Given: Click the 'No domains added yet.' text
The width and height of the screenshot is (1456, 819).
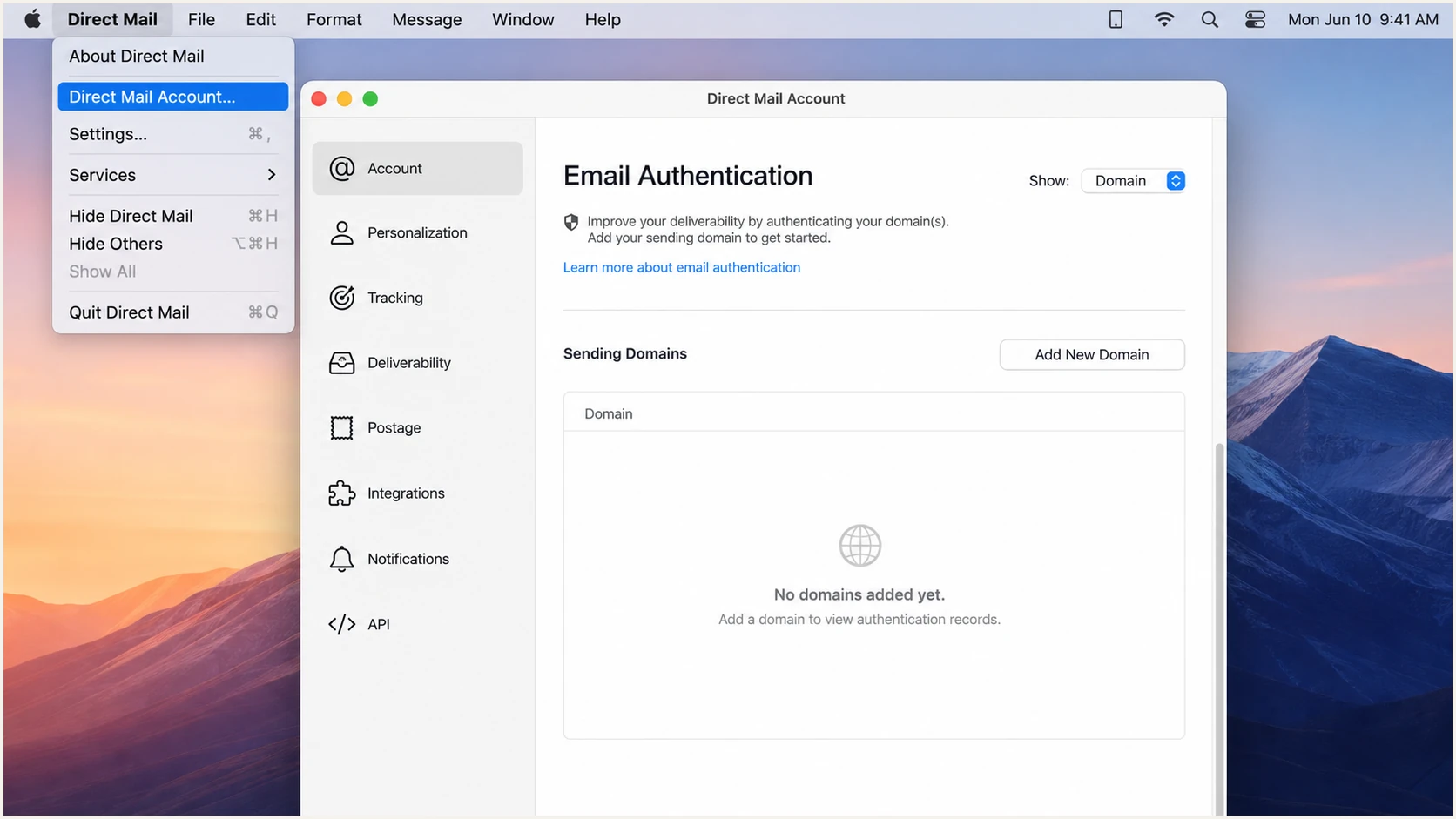Looking at the screenshot, I should [x=859, y=594].
